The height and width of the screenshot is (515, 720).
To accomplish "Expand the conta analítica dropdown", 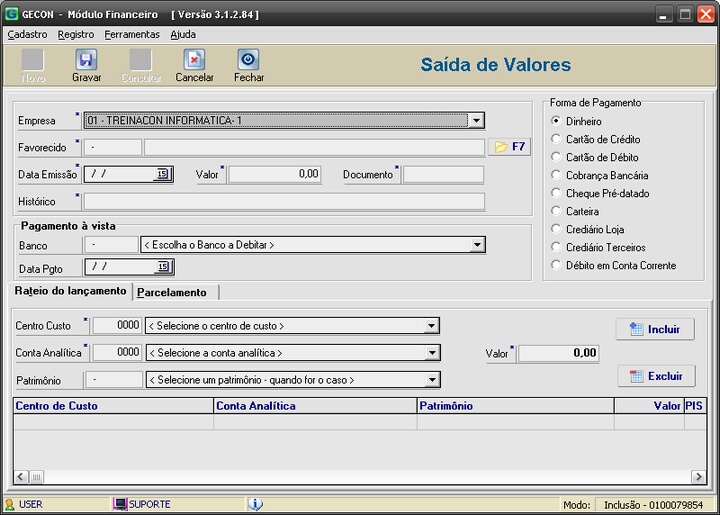I will point(432,353).
